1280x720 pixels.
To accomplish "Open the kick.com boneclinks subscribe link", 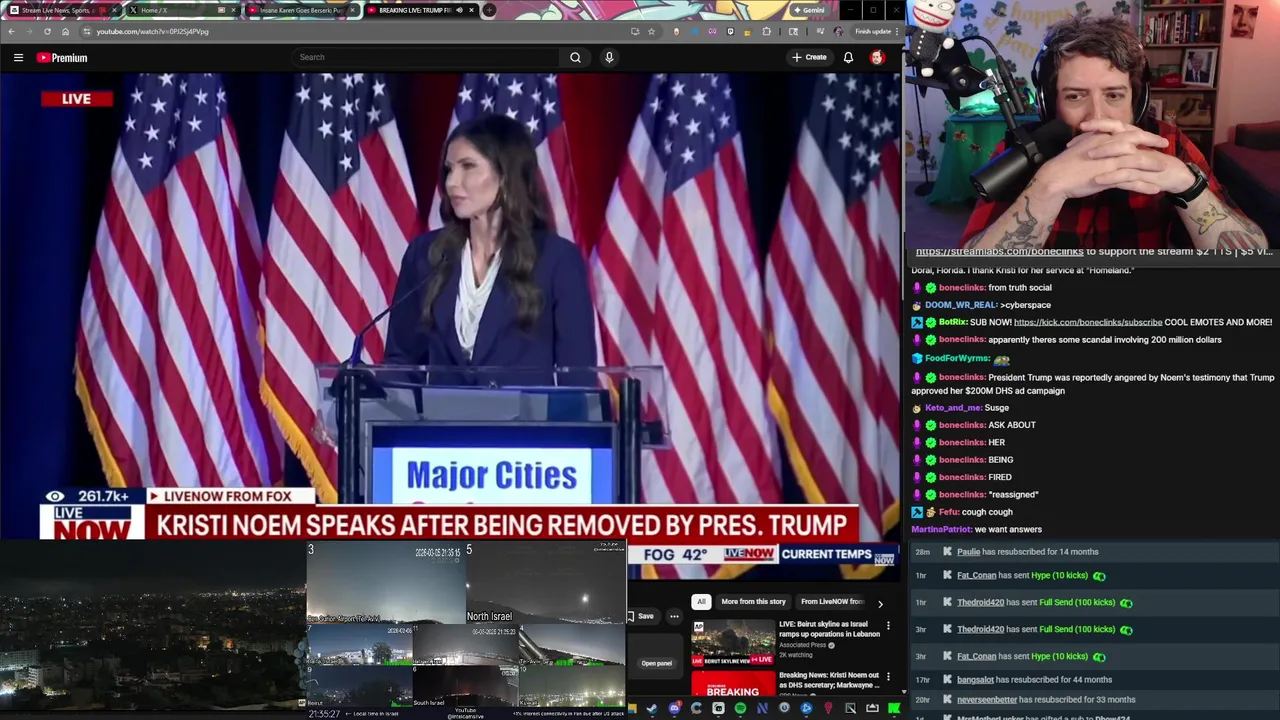I will click(1088, 322).
